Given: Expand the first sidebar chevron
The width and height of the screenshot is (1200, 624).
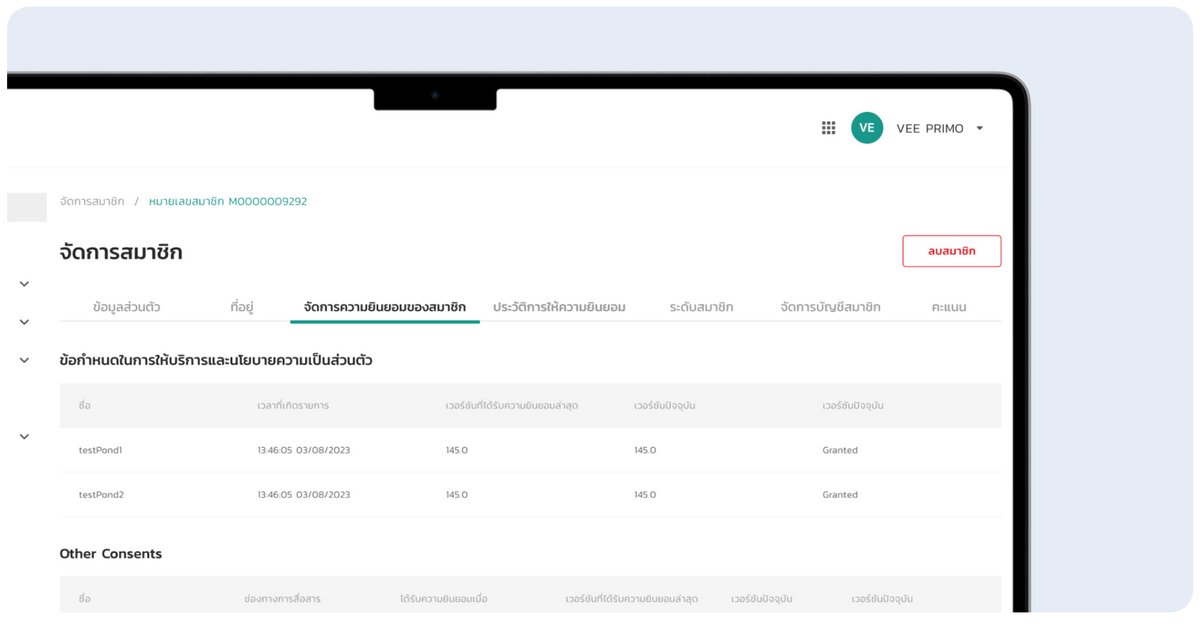Looking at the screenshot, I should pos(24,283).
